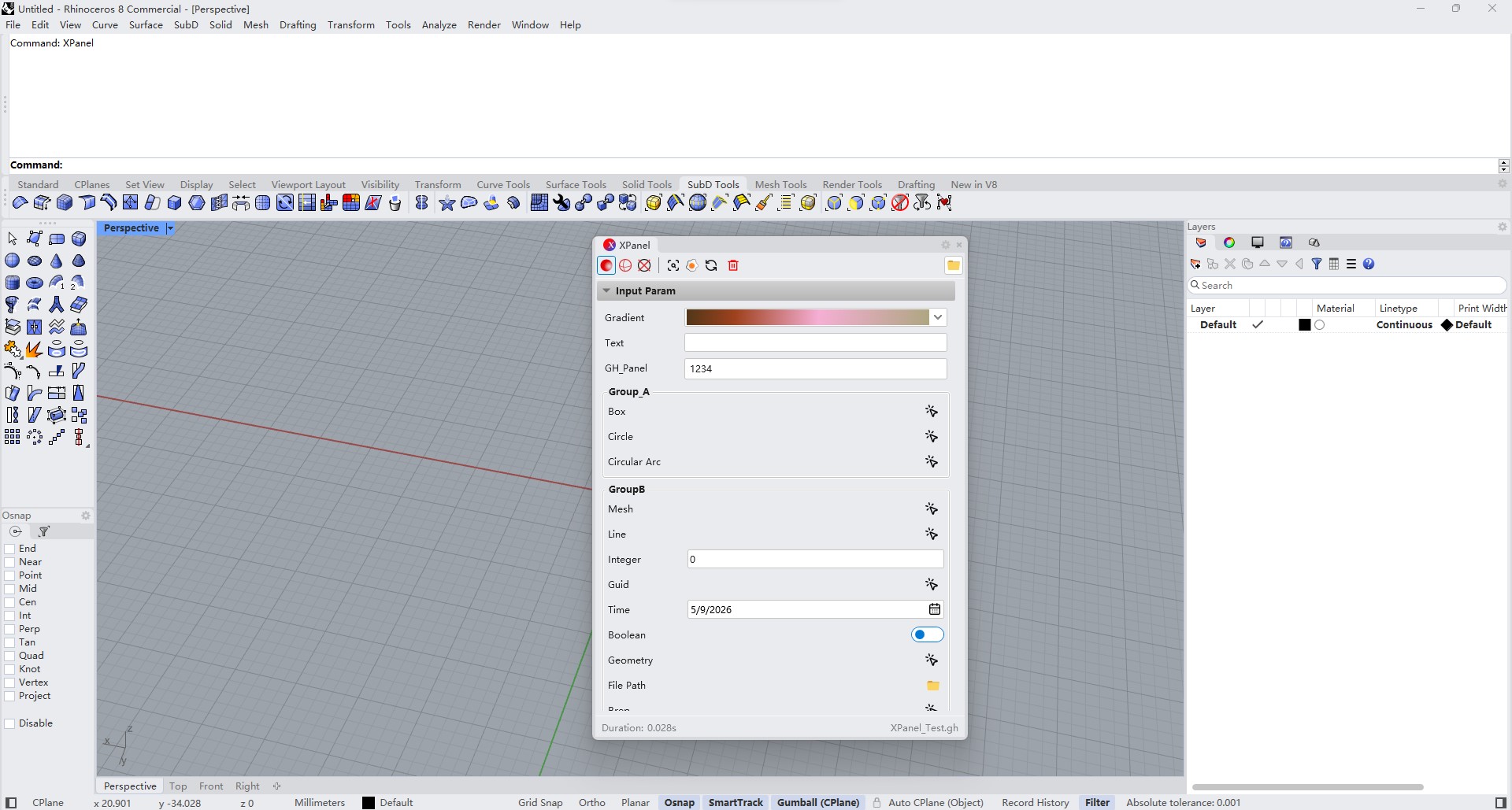Open the CPlane coordinate selector in status bar

tap(48, 803)
